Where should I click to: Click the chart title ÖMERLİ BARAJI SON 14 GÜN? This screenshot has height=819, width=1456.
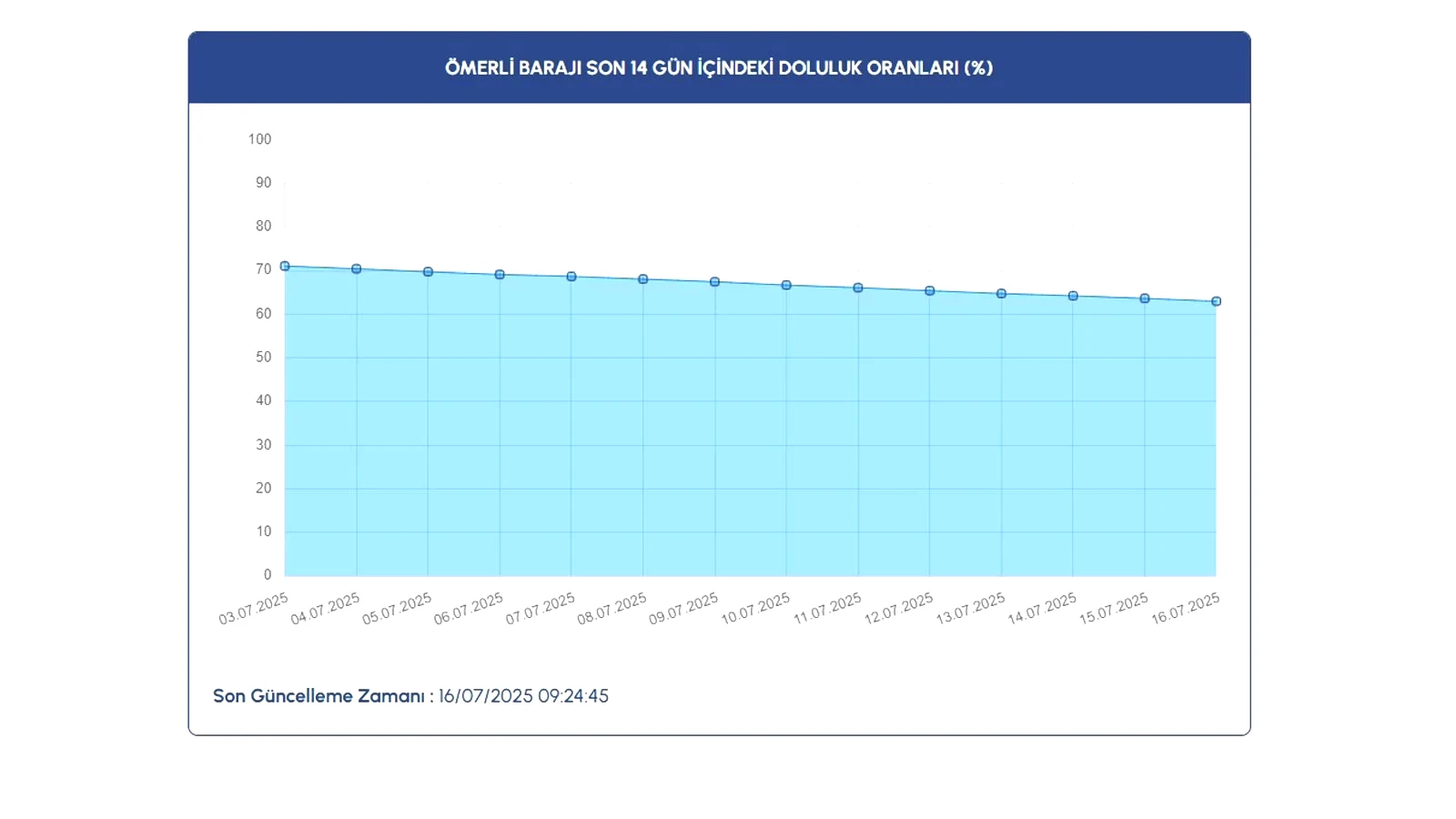pos(719,68)
